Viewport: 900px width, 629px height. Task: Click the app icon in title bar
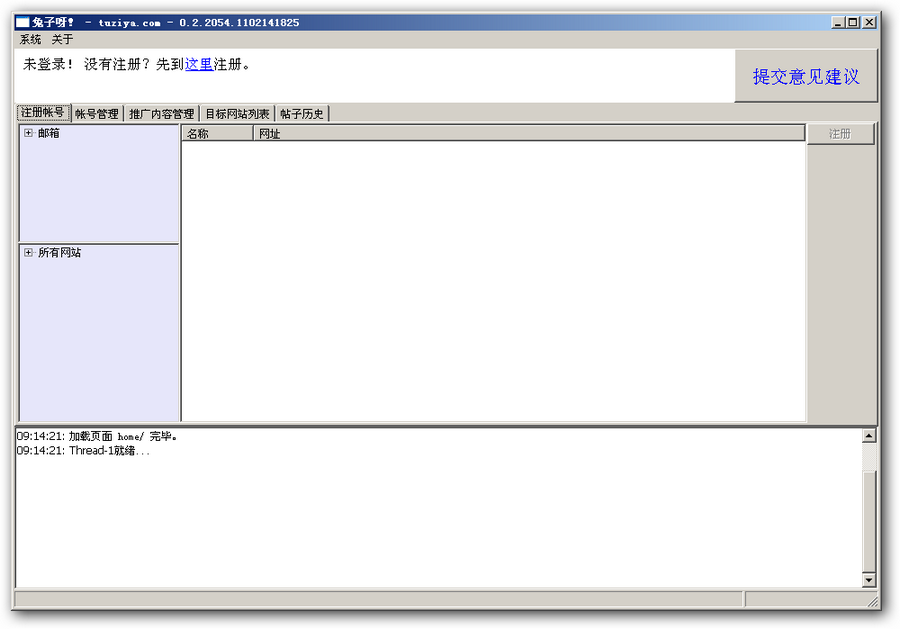(22, 22)
